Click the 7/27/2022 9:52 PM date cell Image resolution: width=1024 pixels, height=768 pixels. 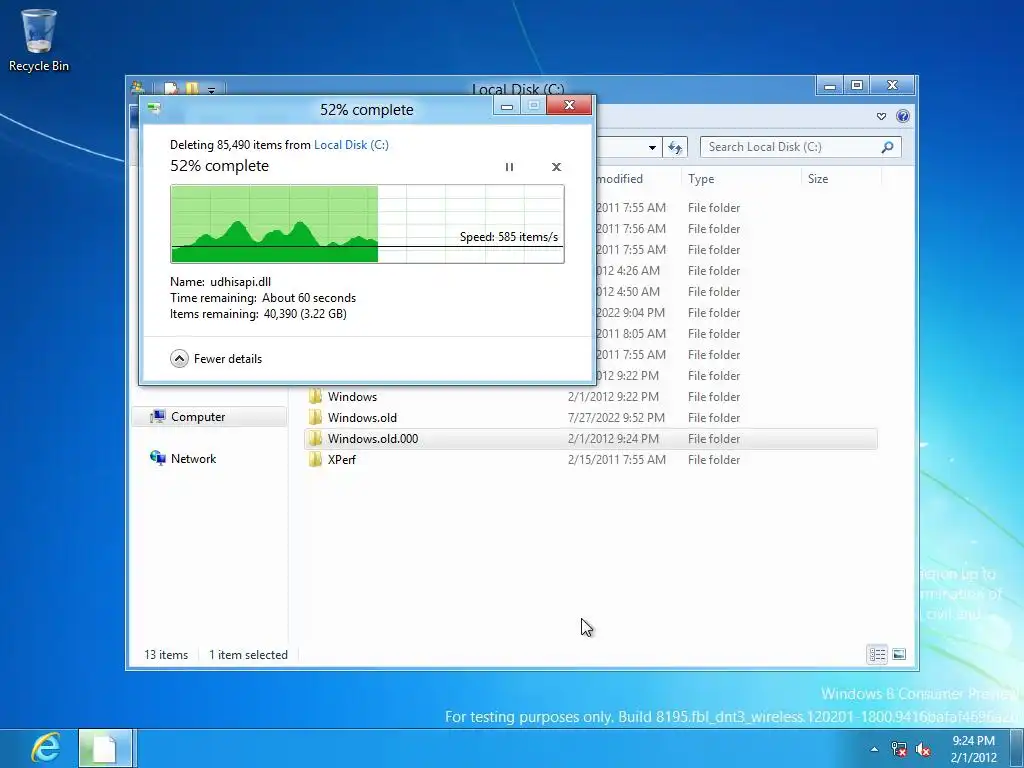click(616, 418)
